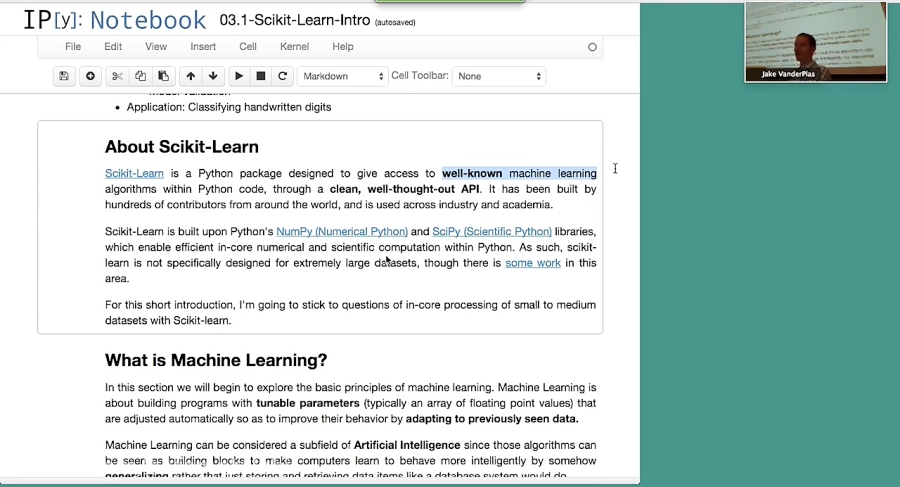
Task: Open the Insert menu
Action: point(203,47)
